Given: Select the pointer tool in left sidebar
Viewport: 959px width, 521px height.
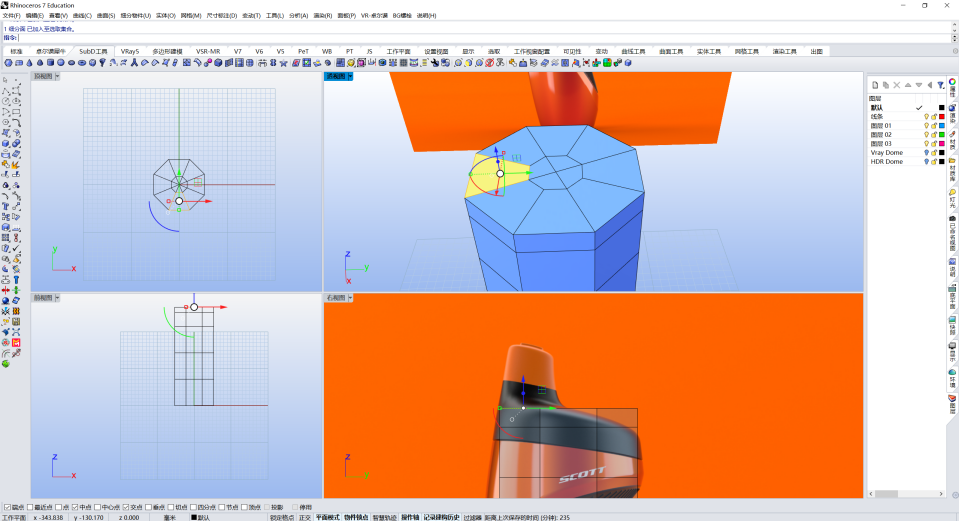Looking at the screenshot, I should pyautogui.click(x=6, y=81).
